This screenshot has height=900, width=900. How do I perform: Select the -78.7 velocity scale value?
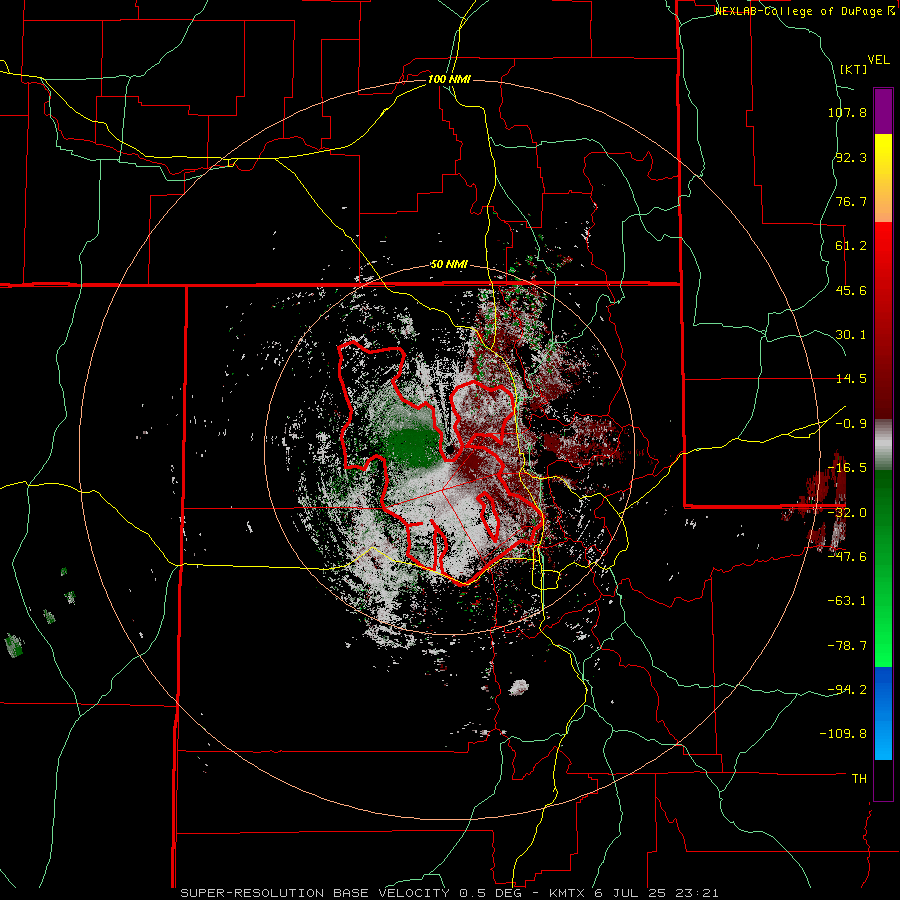coord(847,646)
